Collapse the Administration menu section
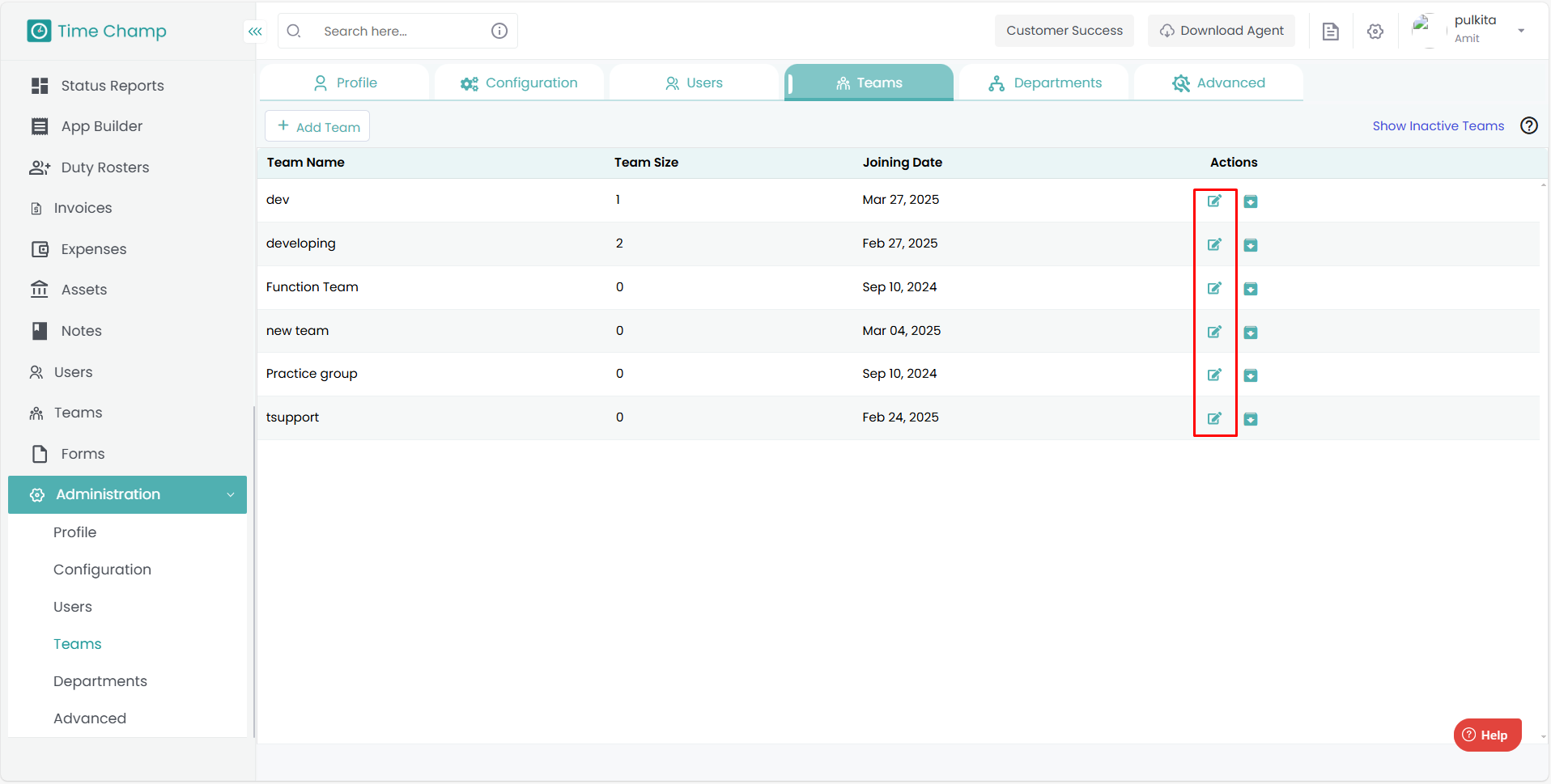 pyautogui.click(x=231, y=494)
